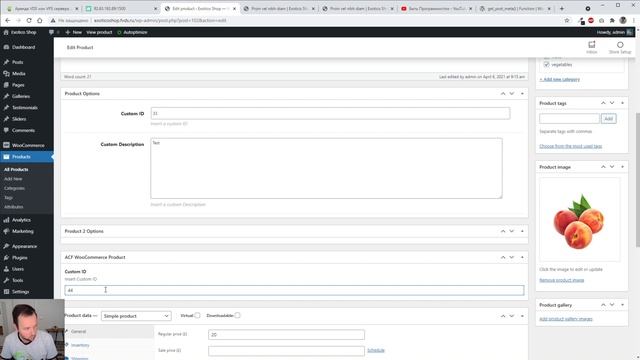This screenshot has width=640, height=360.
Task: Toggle the Product image panel
Action: point(622,167)
